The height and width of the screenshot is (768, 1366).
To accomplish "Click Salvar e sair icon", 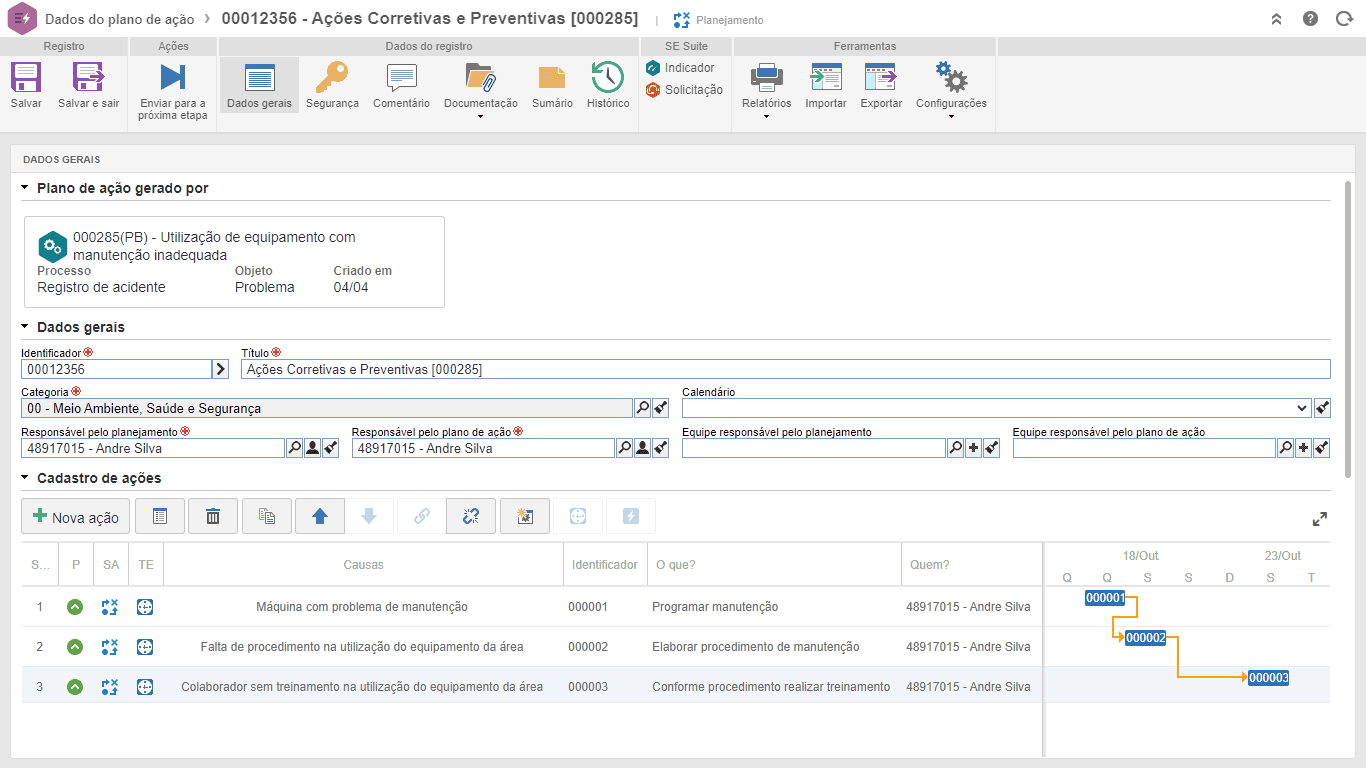I will [x=88, y=77].
